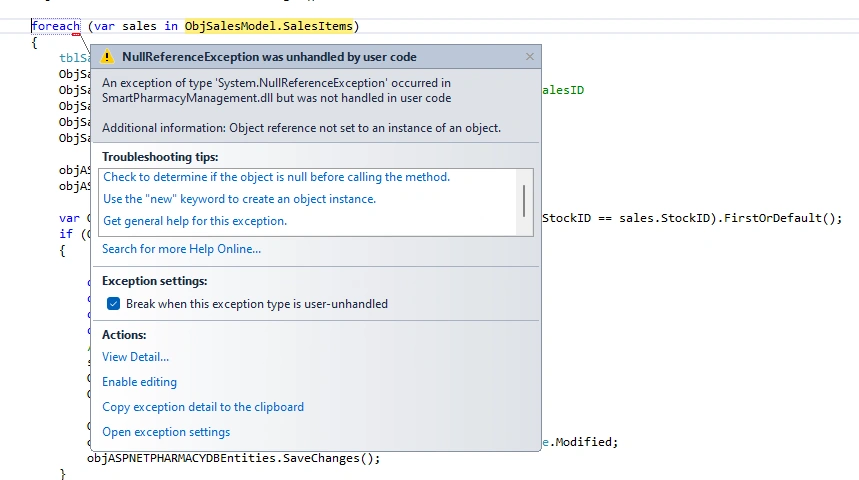Toggle 'Break when this exception type is user-unhandled'

[113, 304]
